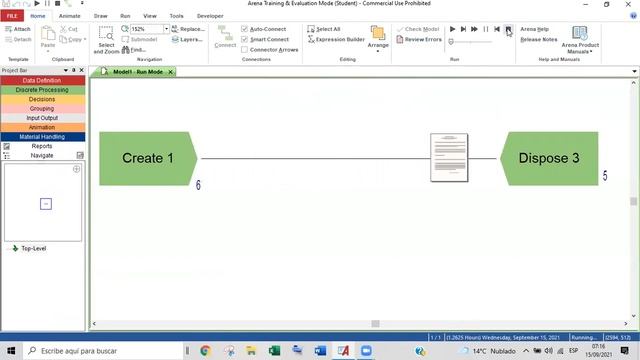
Task: Open the Copy dropdown arrow
Action: point(85,39)
